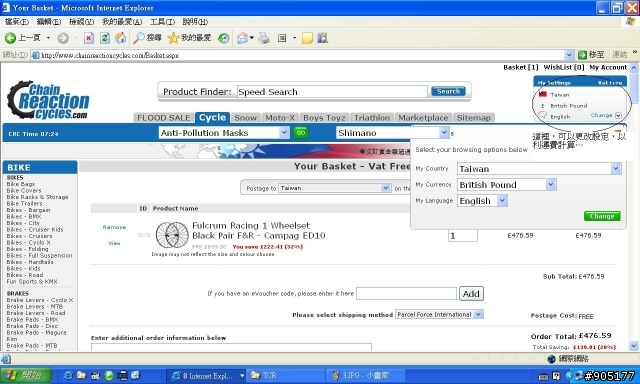This screenshot has height=384, width=640.
Task: Click the green GO button beside Anti-Pollution Masks
Action: (301, 133)
